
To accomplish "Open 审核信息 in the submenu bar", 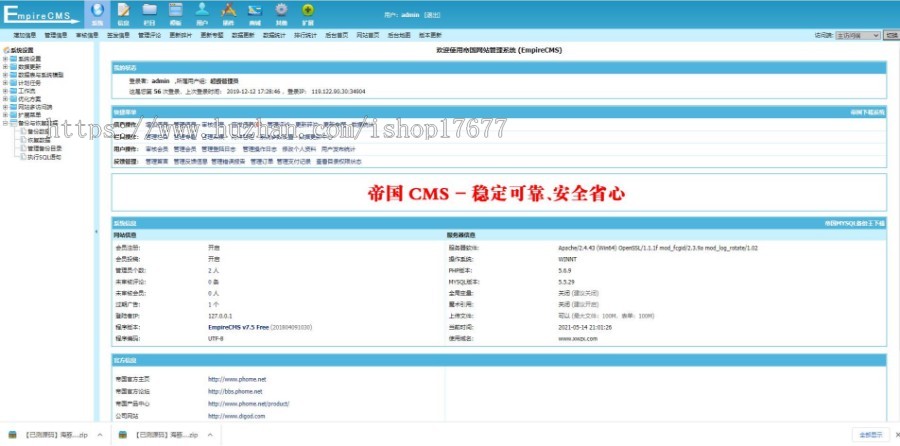I will pos(87,35).
